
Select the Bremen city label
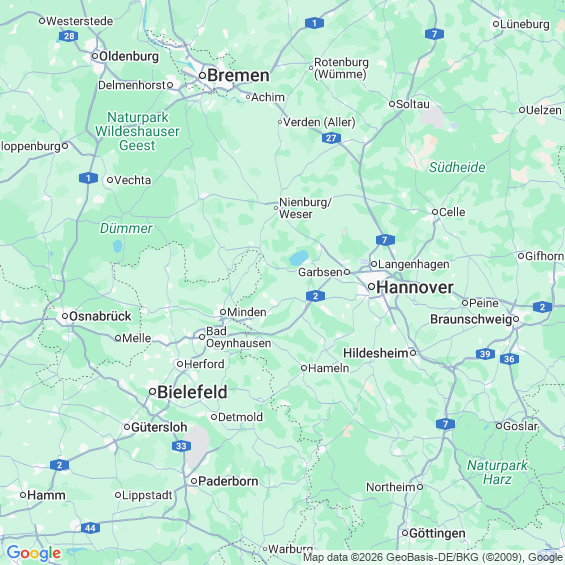(239, 76)
